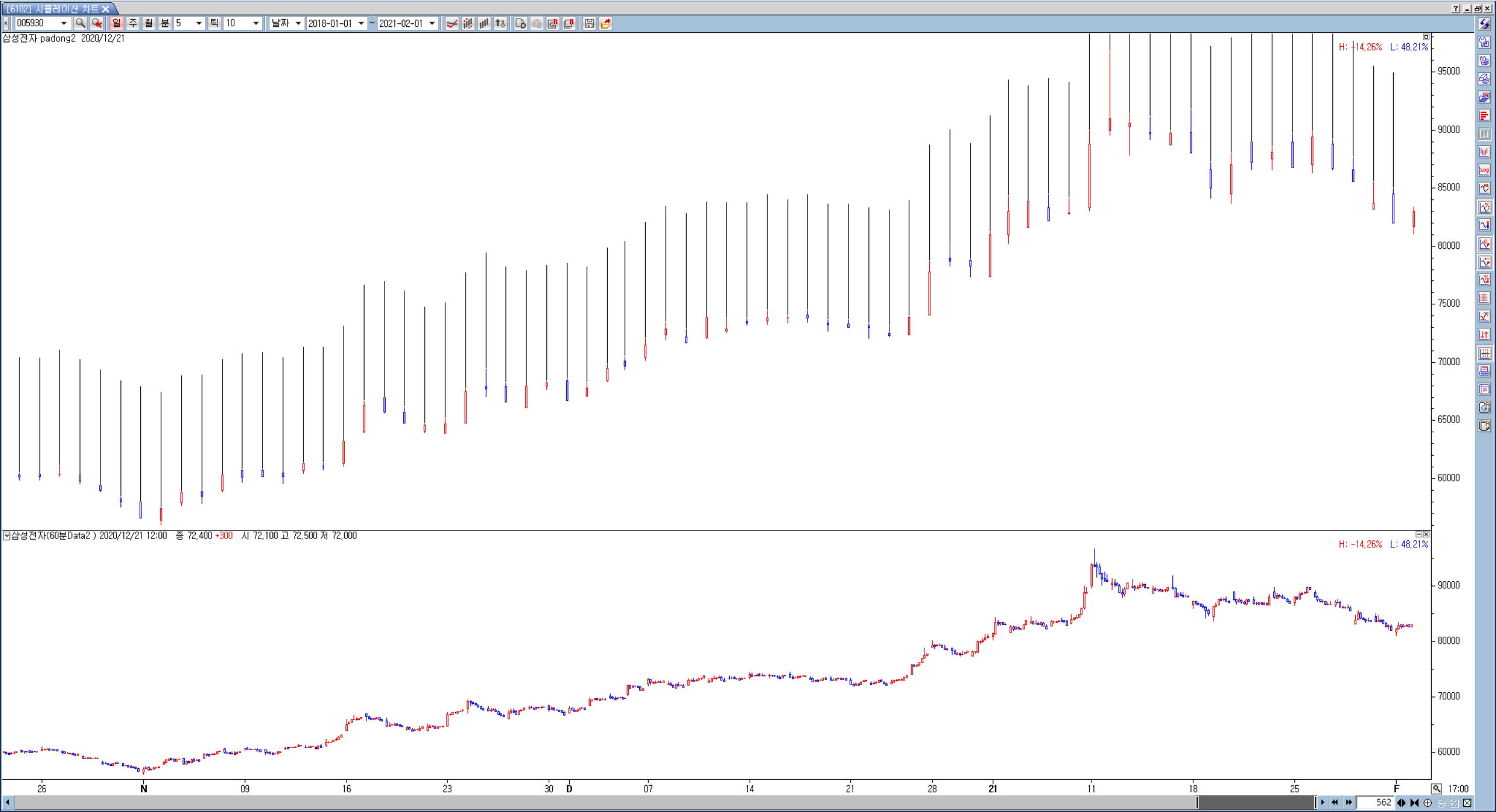Expand the 2018-01-01 start date picker
The width and height of the screenshot is (1496, 812).
coord(361,23)
